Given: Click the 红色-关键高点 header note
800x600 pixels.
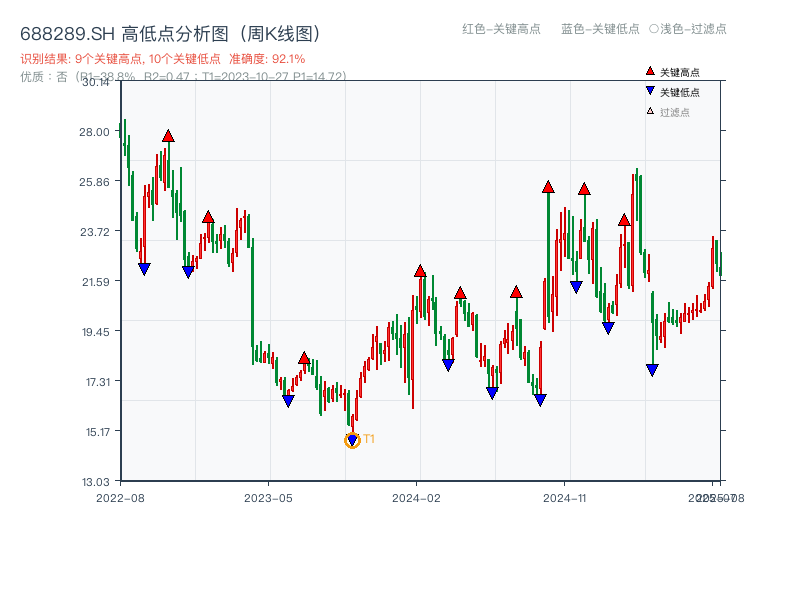Looking at the screenshot, I should (x=501, y=29).
